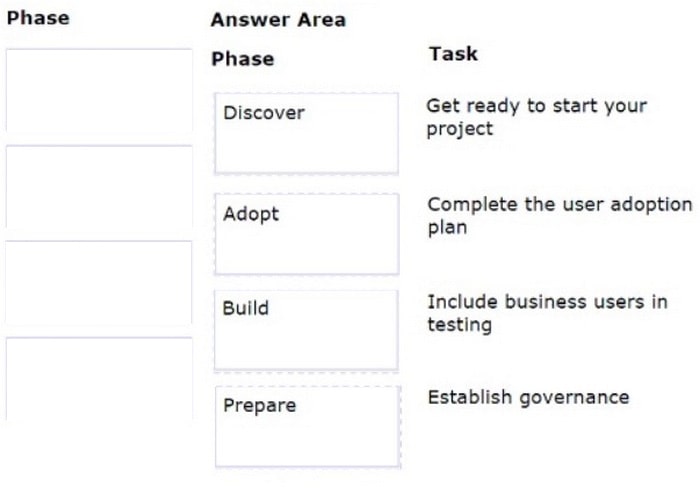The height and width of the screenshot is (499, 700).
Task: Click the 'Task' column heading
Action: pos(454,54)
